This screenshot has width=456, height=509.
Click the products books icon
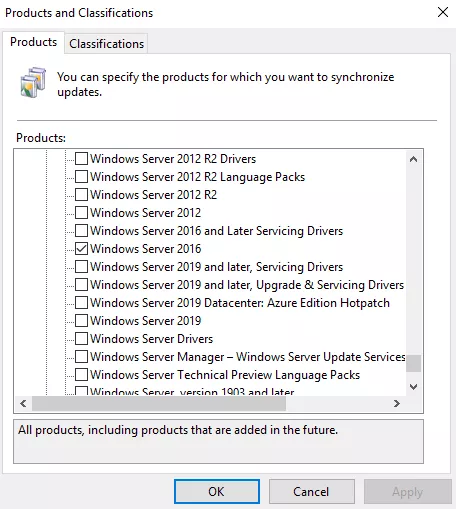33,82
